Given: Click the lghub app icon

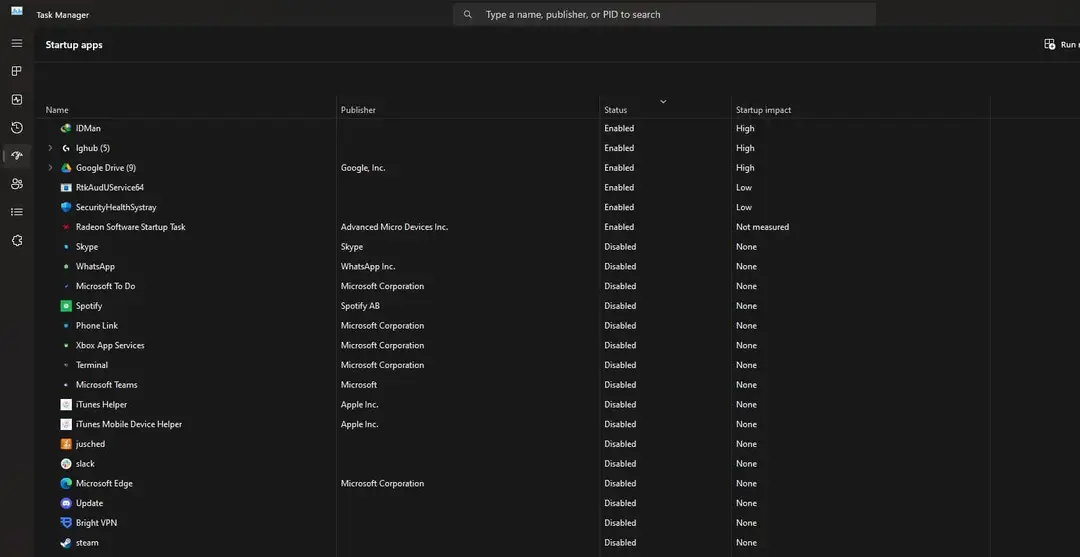Looking at the screenshot, I should 66,148.
